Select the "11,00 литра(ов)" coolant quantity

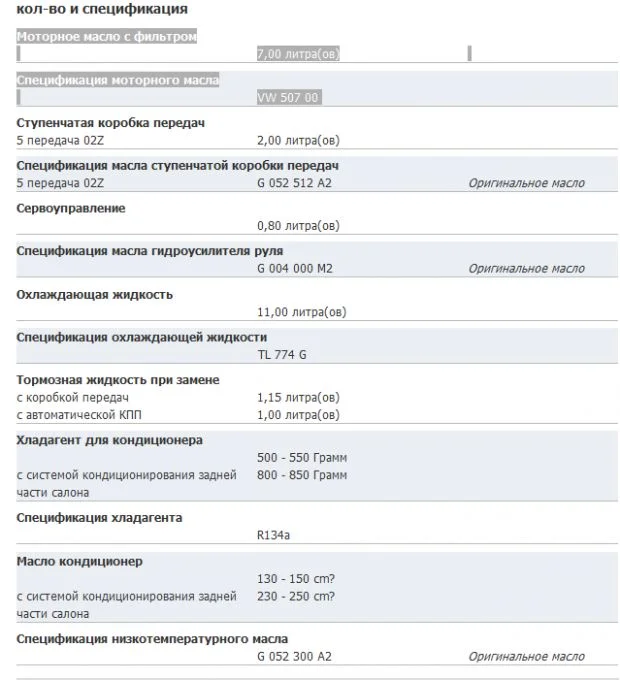301,312
